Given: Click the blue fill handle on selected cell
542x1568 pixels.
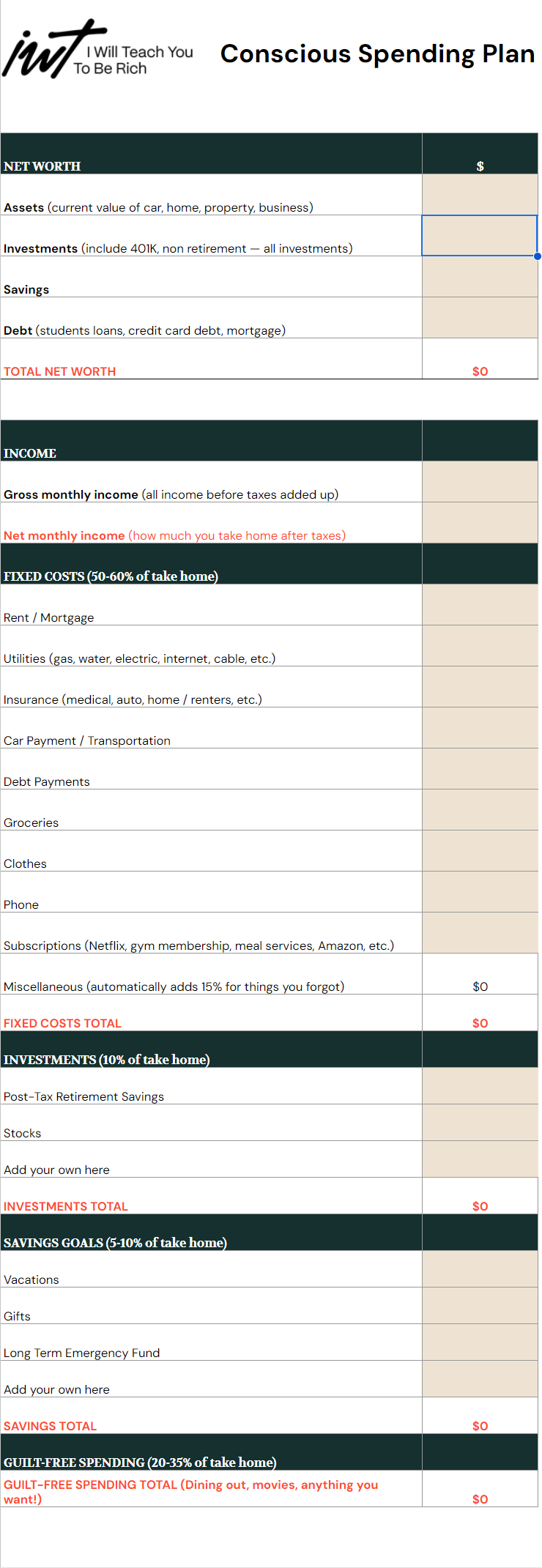Looking at the screenshot, I should coord(537,256).
